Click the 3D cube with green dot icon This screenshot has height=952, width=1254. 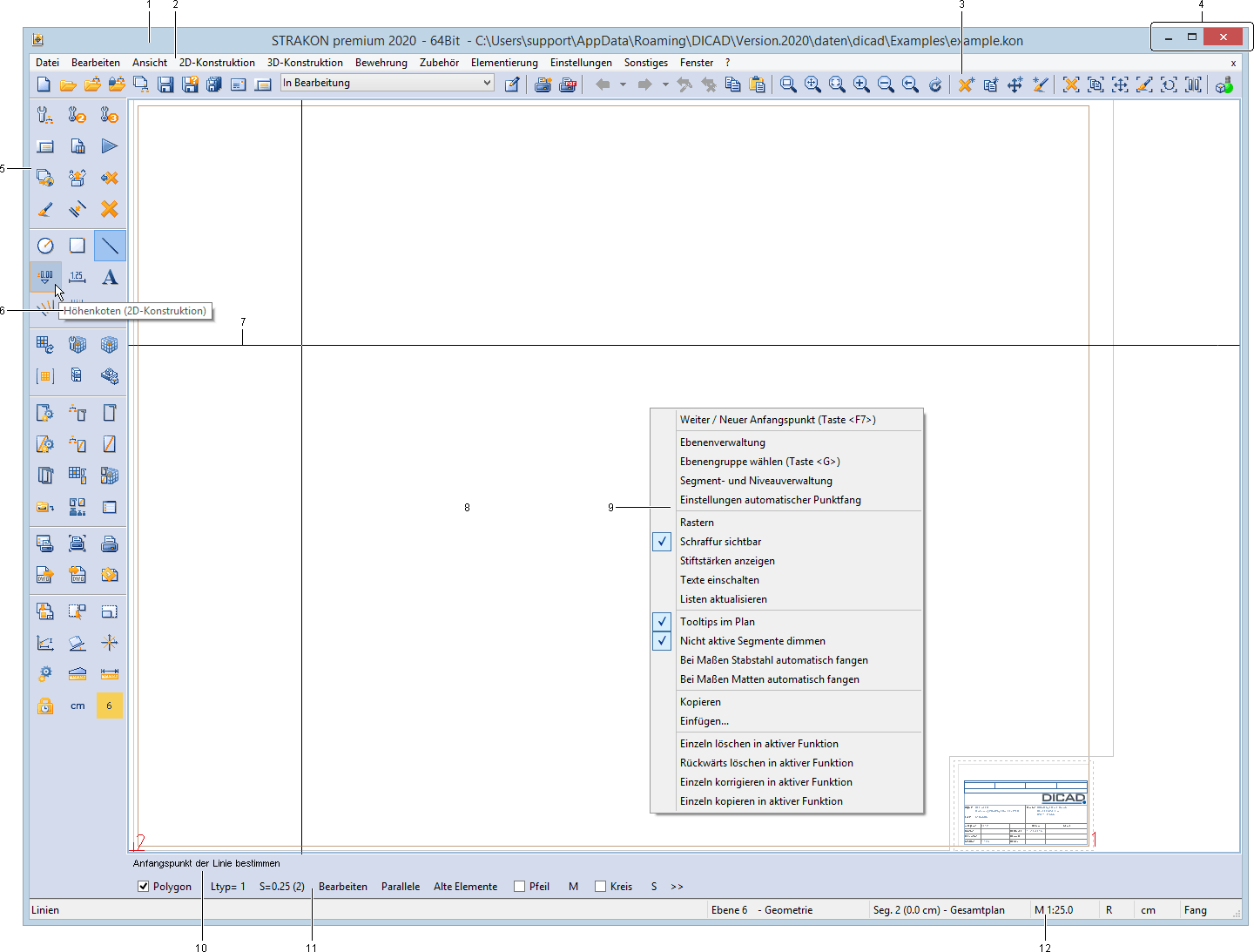[x=1224, y=84]
